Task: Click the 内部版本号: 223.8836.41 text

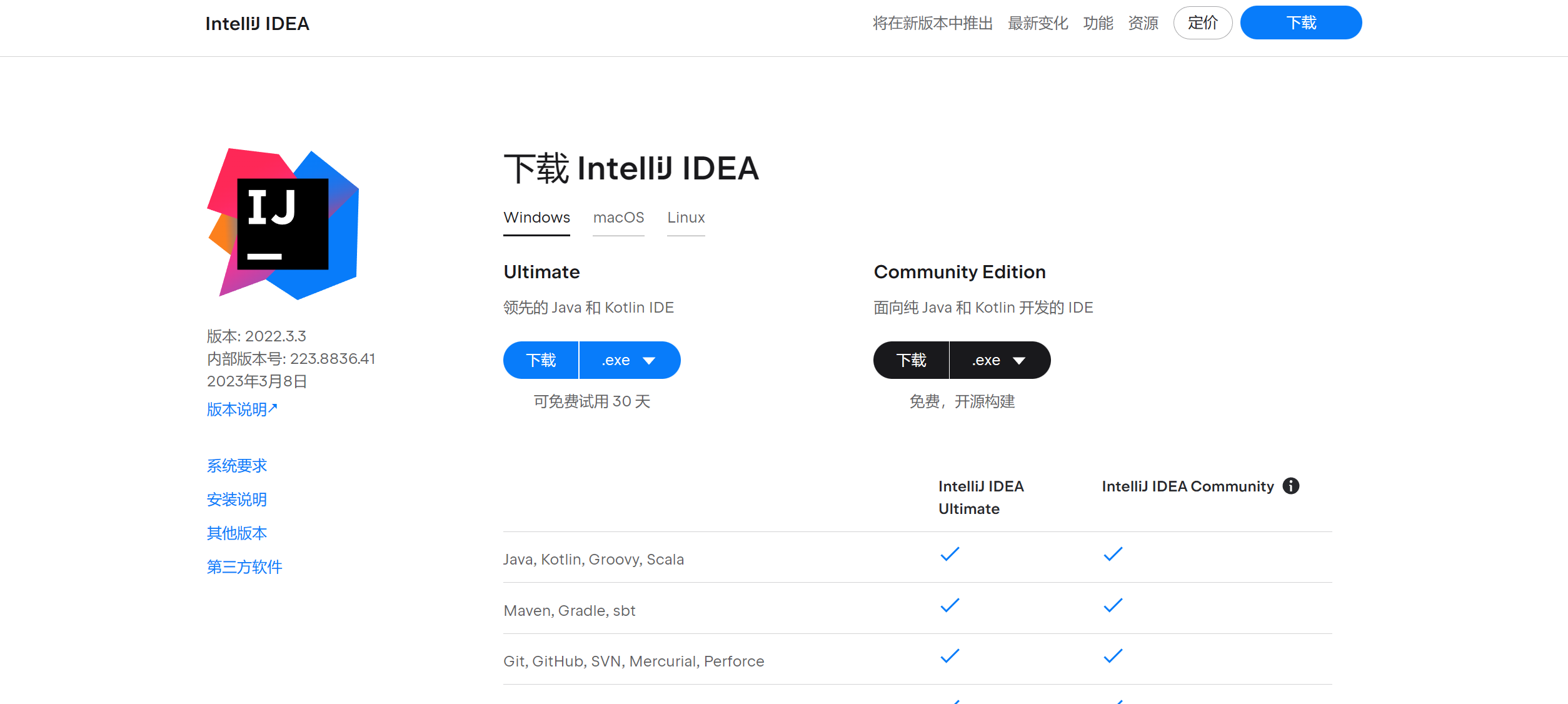Action: [x=291, y=359]
